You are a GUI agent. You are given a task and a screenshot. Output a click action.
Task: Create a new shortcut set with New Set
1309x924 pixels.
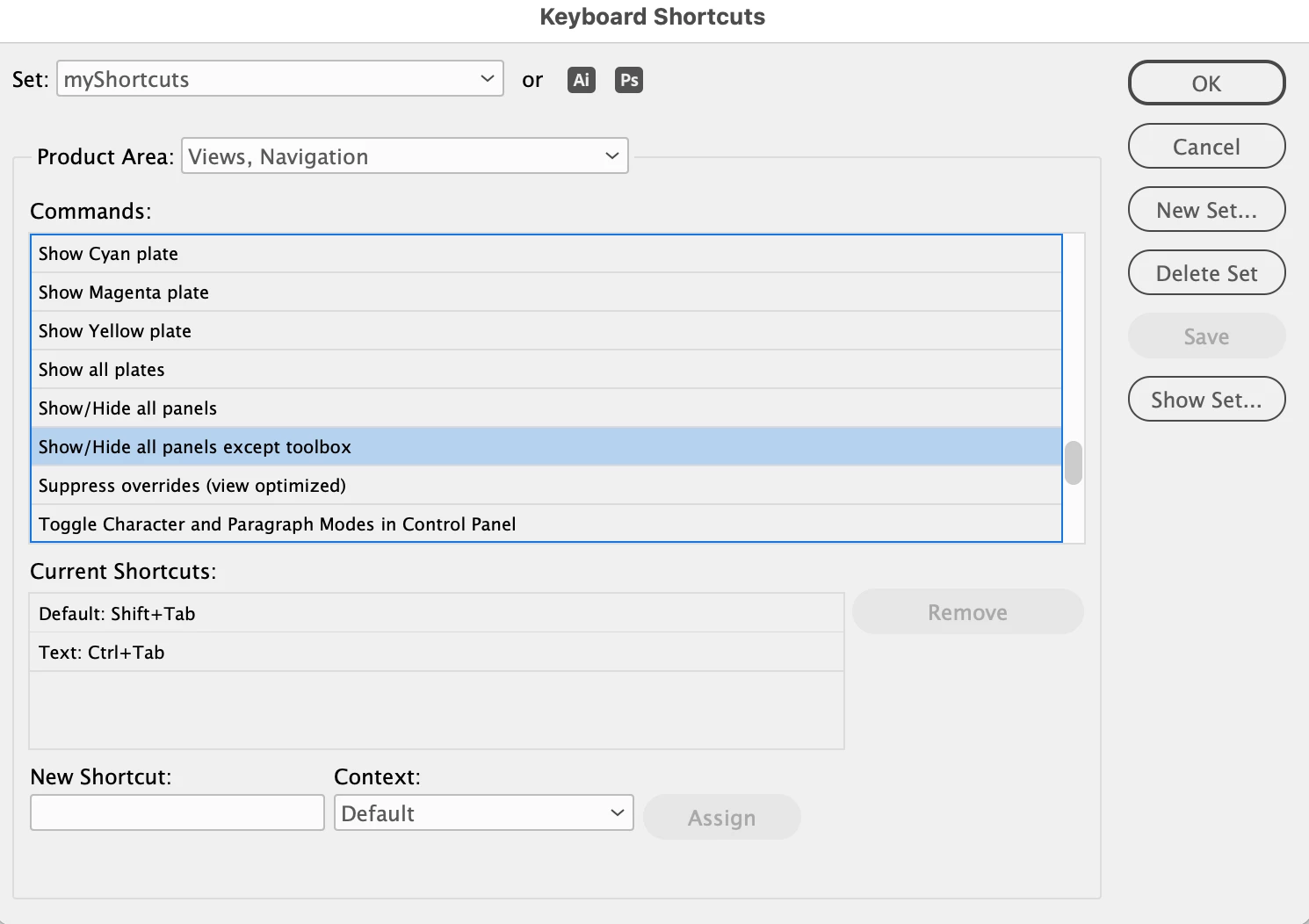pyautogui.click(x=1206, y=210)
